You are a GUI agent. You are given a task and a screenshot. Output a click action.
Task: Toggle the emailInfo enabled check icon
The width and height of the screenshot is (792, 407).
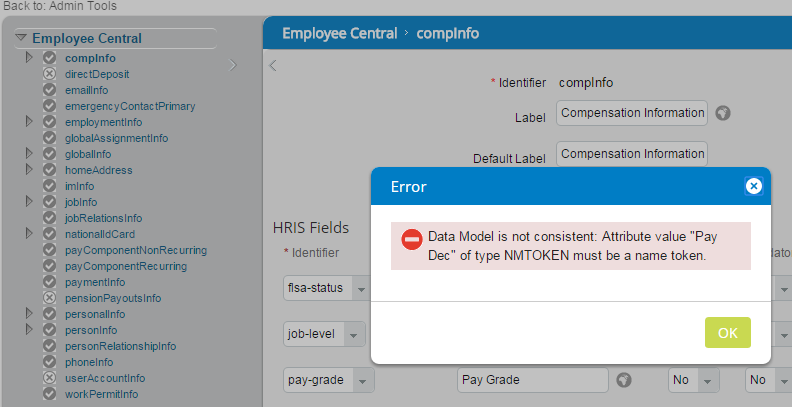point(49,90)
